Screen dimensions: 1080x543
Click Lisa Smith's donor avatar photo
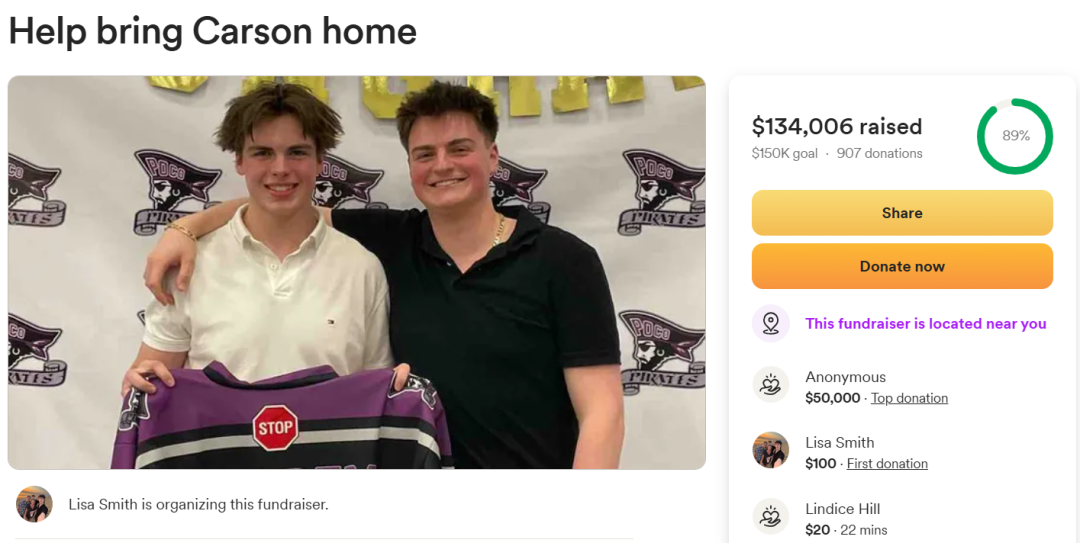point(770,450)
